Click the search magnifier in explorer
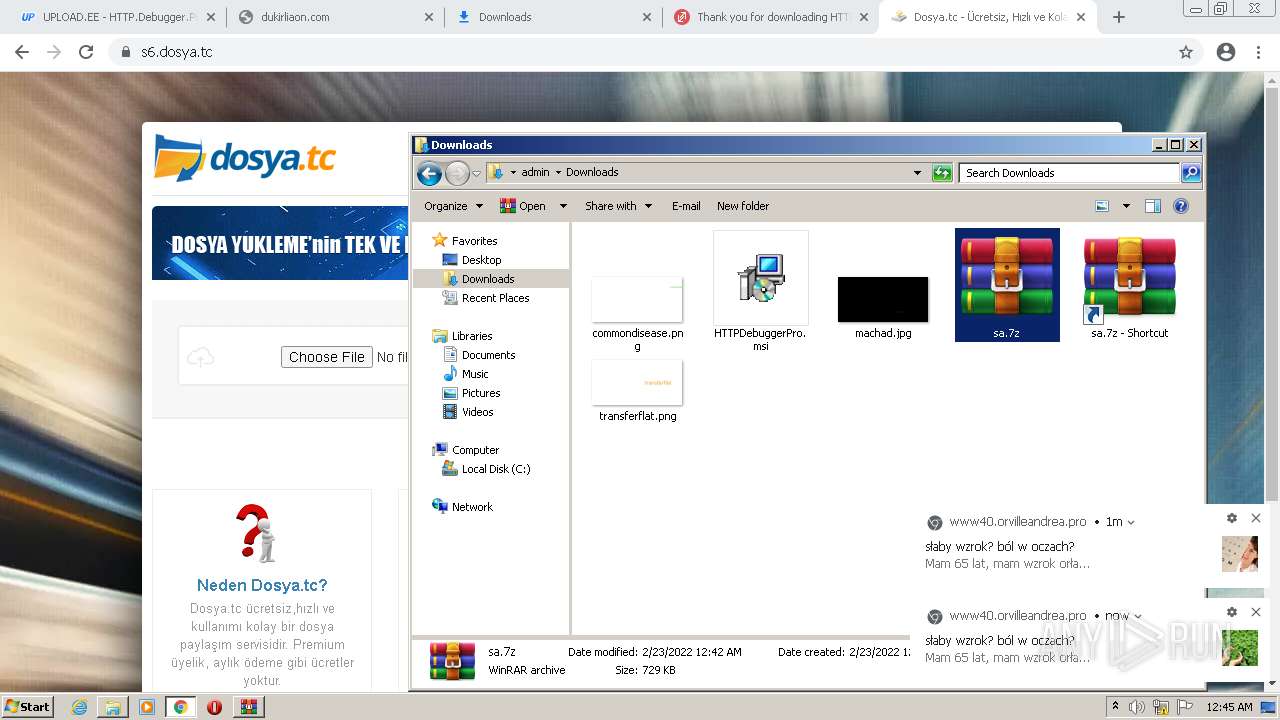1280x720 pixels. 1190,173
